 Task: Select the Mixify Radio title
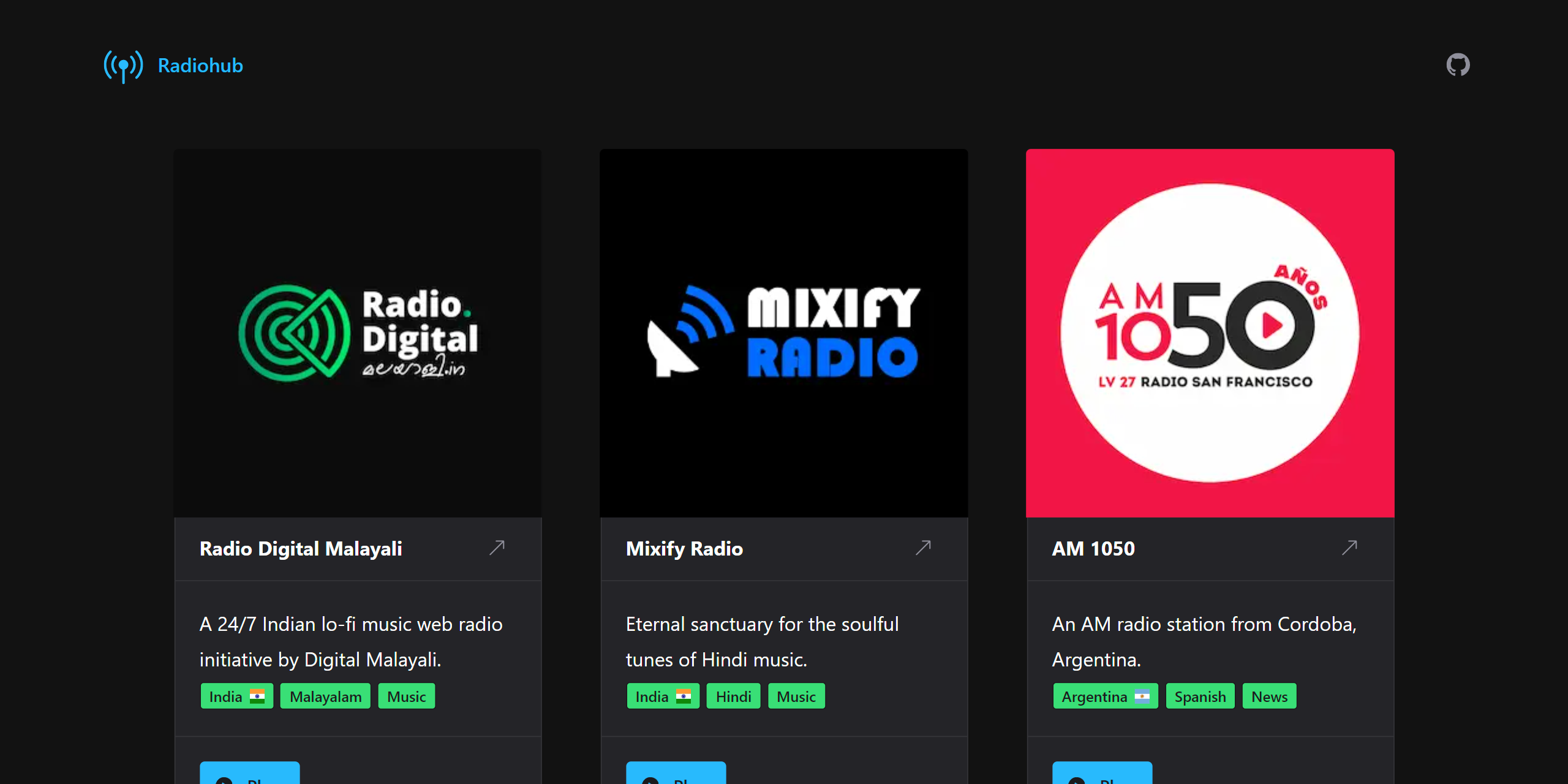[684, 549]
